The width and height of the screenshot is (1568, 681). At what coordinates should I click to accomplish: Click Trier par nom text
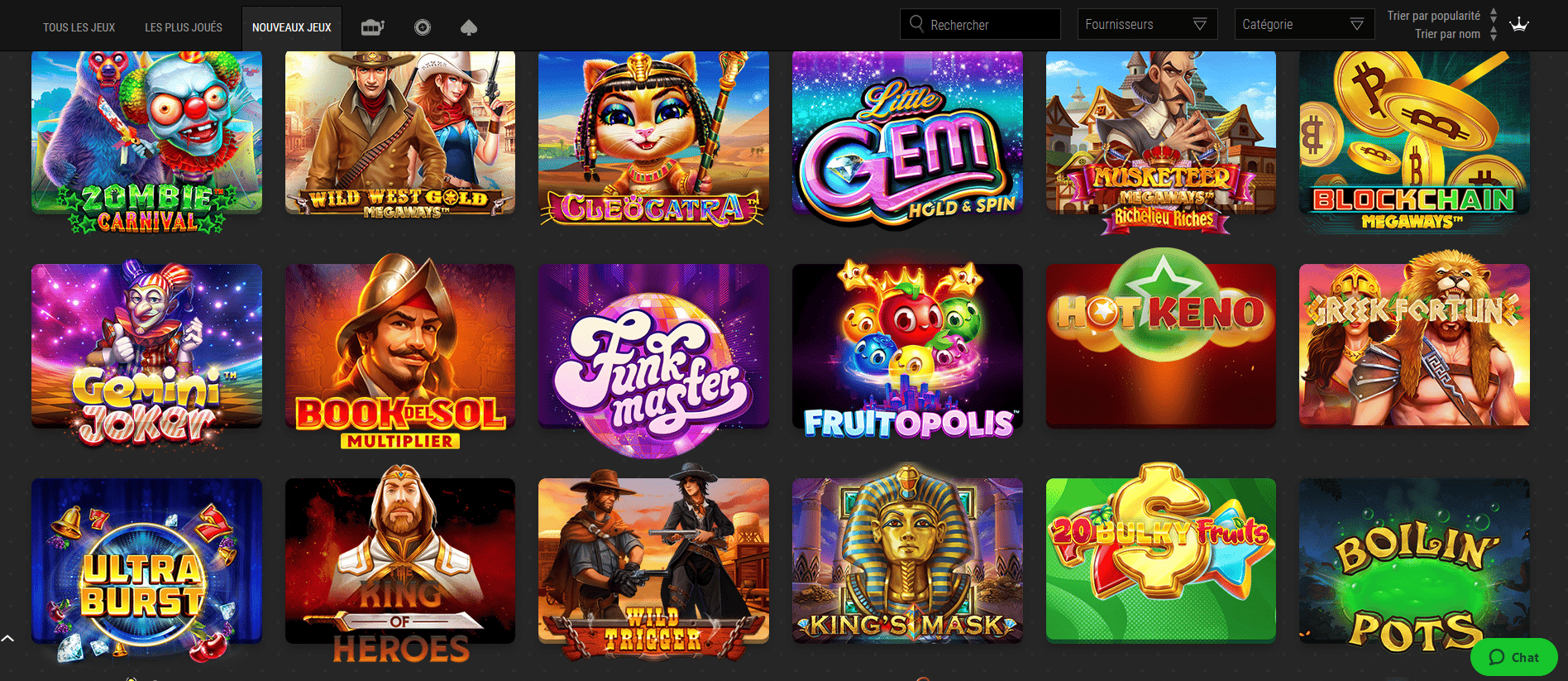(x=1447, y=34)
